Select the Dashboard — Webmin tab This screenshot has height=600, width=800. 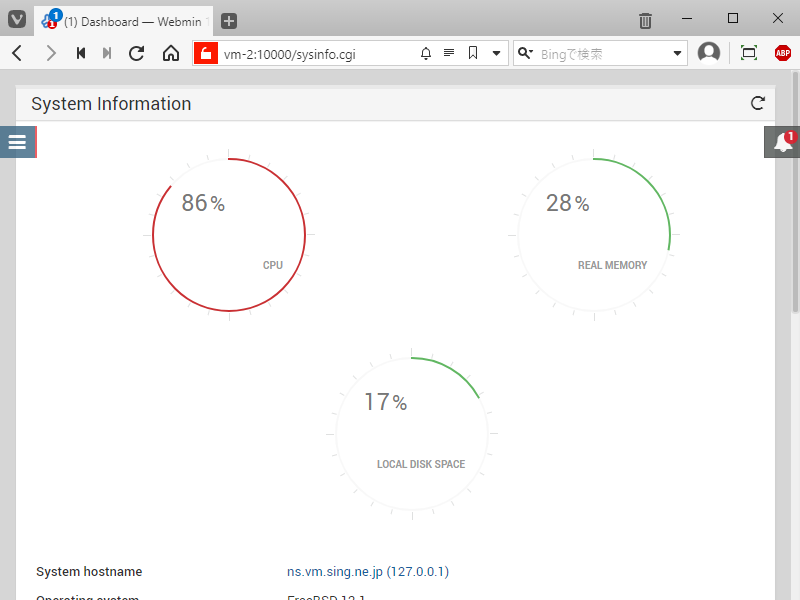coord(124,21)
